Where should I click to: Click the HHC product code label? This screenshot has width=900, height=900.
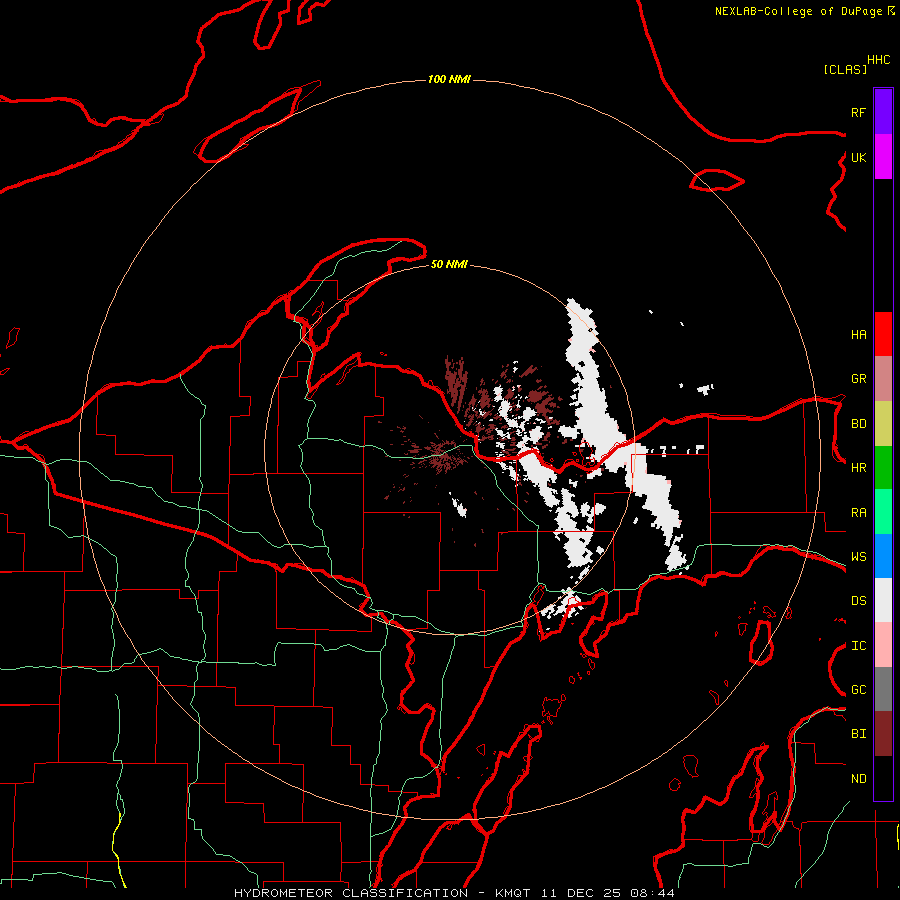click(x=879, y=60)
